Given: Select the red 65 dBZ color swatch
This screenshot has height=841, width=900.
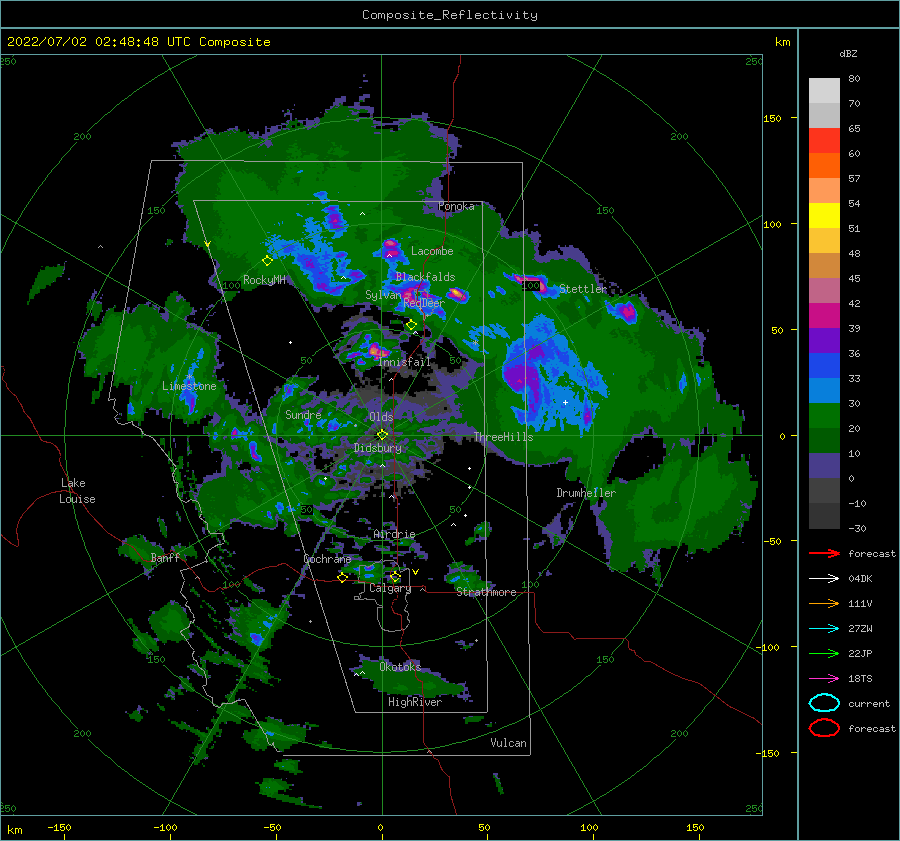Looking at the screenshot, I should [x=824, y=141].
